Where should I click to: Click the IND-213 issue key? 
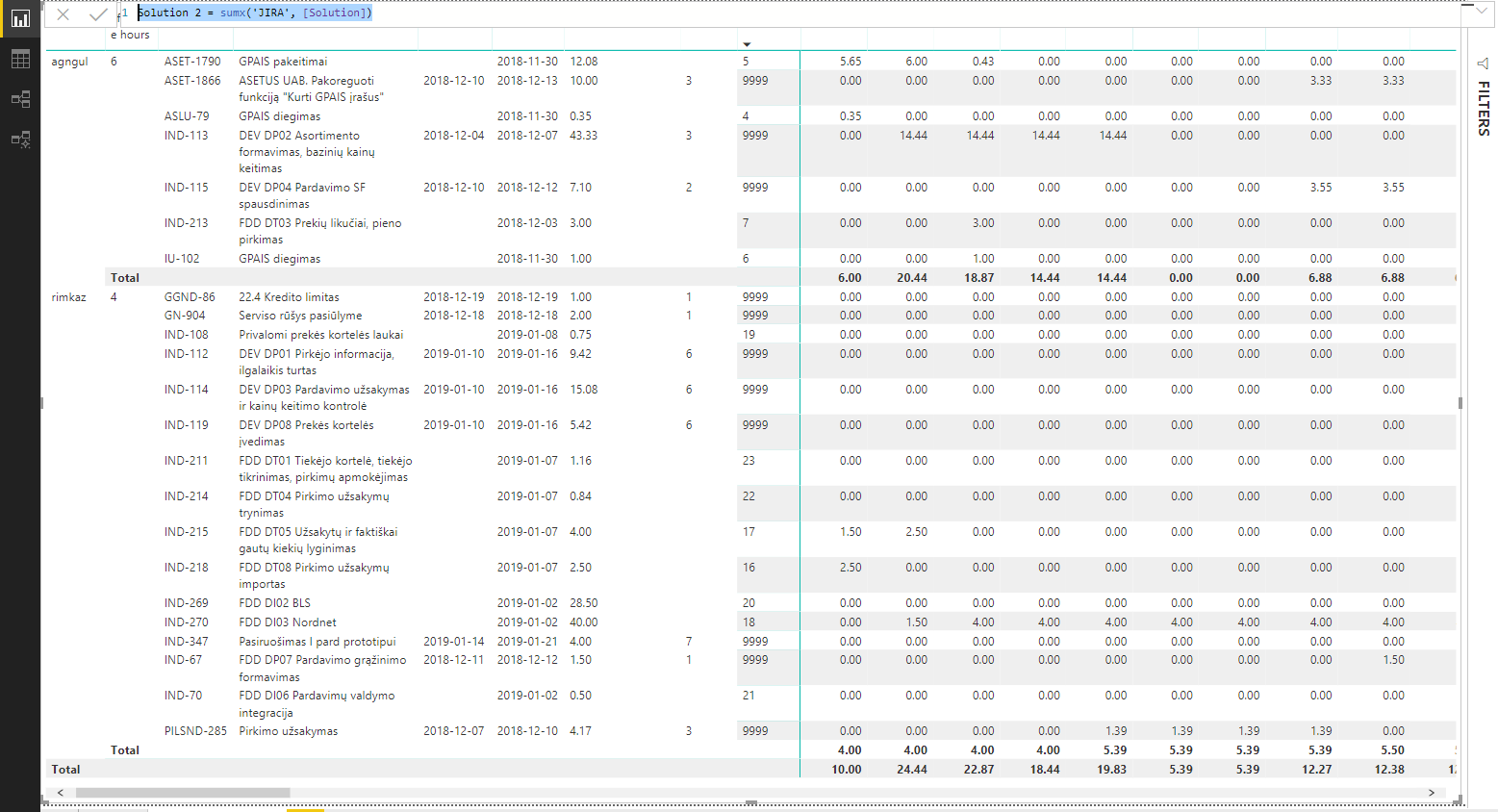186,223
